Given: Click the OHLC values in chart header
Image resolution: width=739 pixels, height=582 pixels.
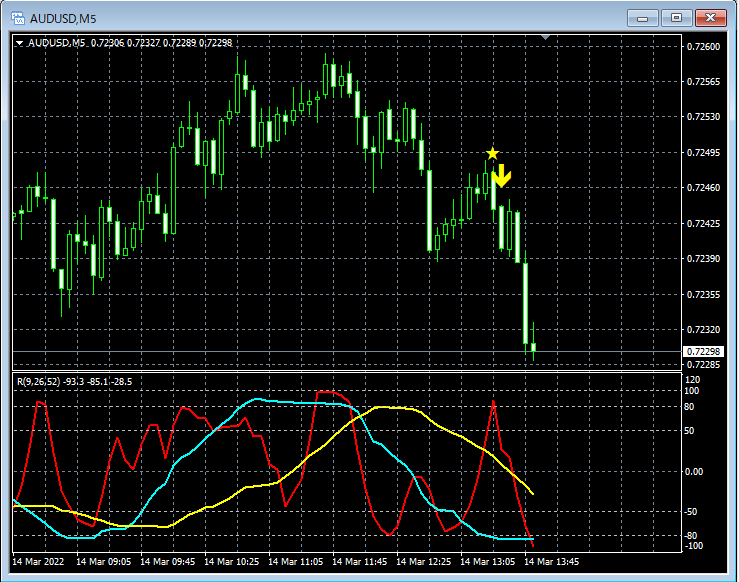Looking at the screenshot, I should coord(162,43).
